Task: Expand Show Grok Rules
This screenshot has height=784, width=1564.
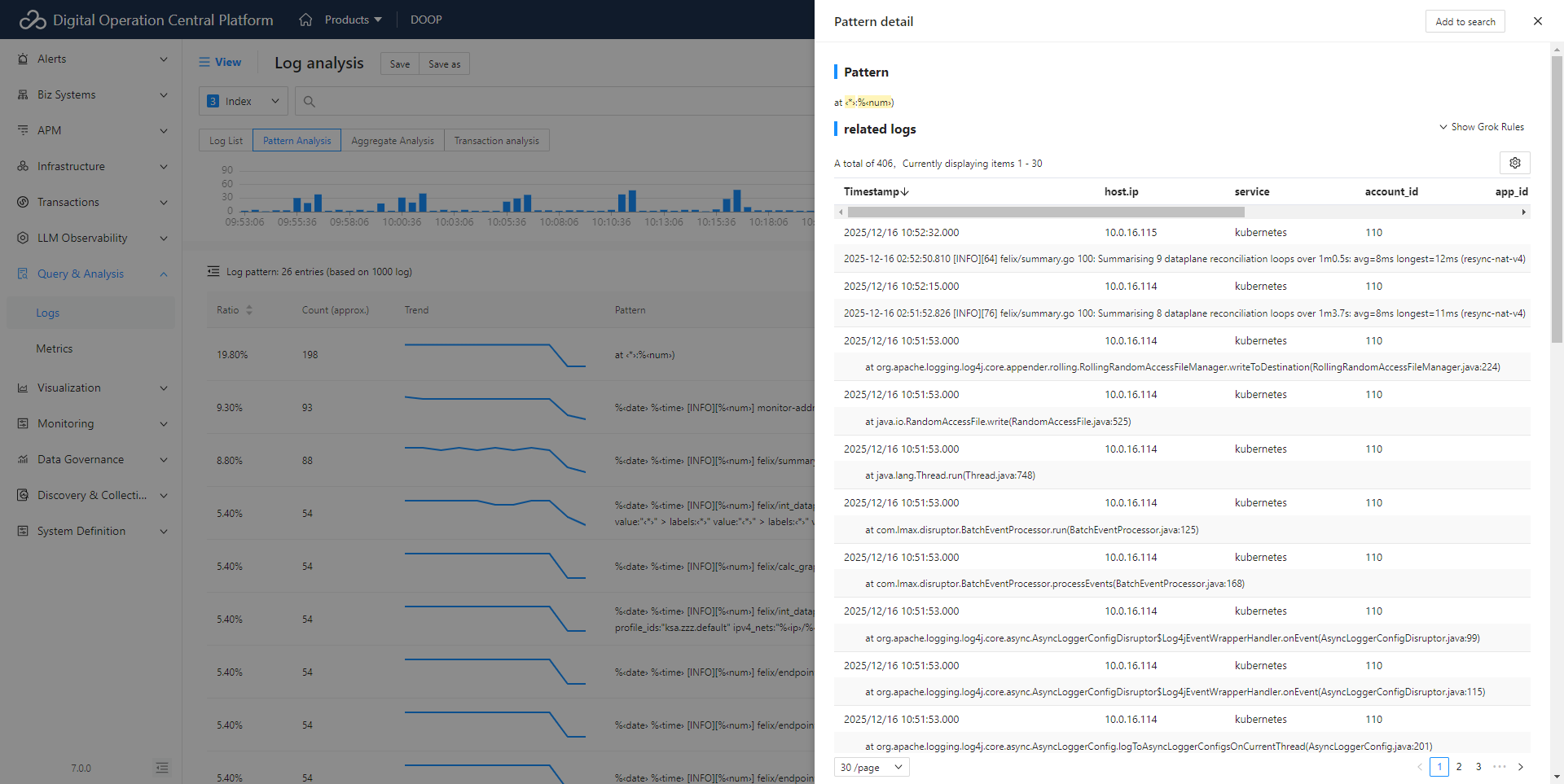Action: coord(1482,126)
